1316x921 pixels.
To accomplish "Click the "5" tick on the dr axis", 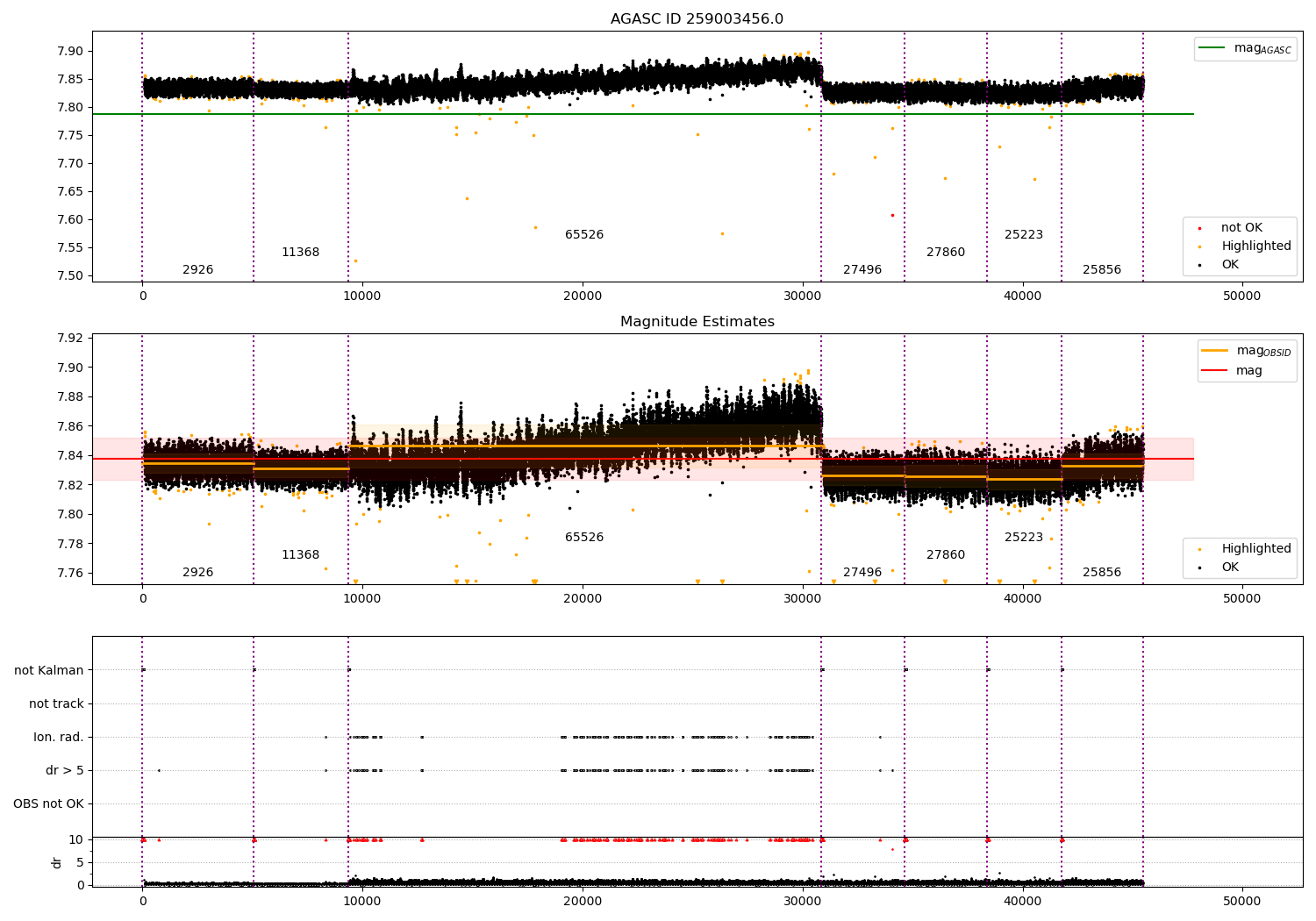I will tap(80, 862).
